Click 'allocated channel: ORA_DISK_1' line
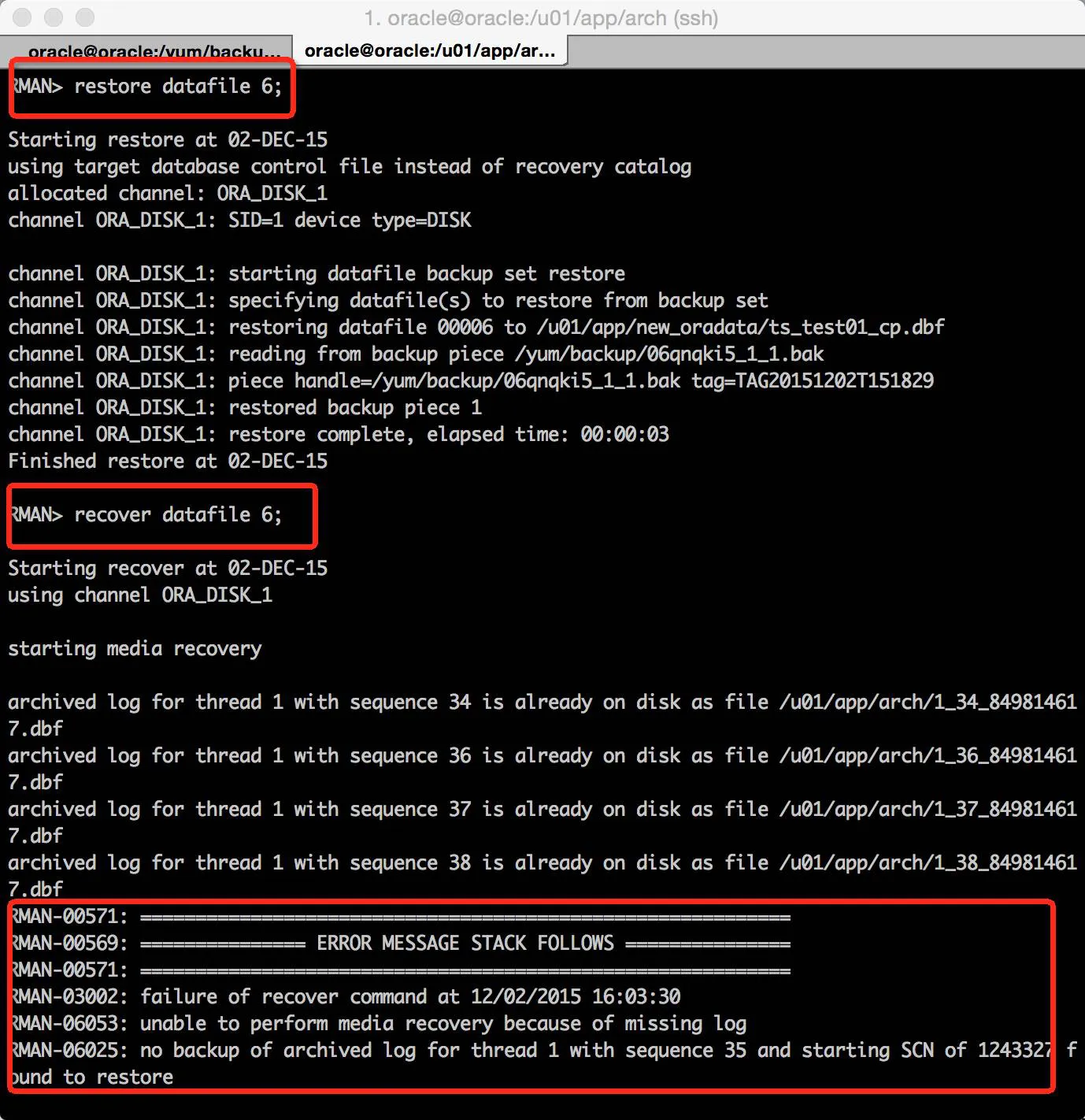This screenshot has height=1120, width=1085. (x=168, y=194)
